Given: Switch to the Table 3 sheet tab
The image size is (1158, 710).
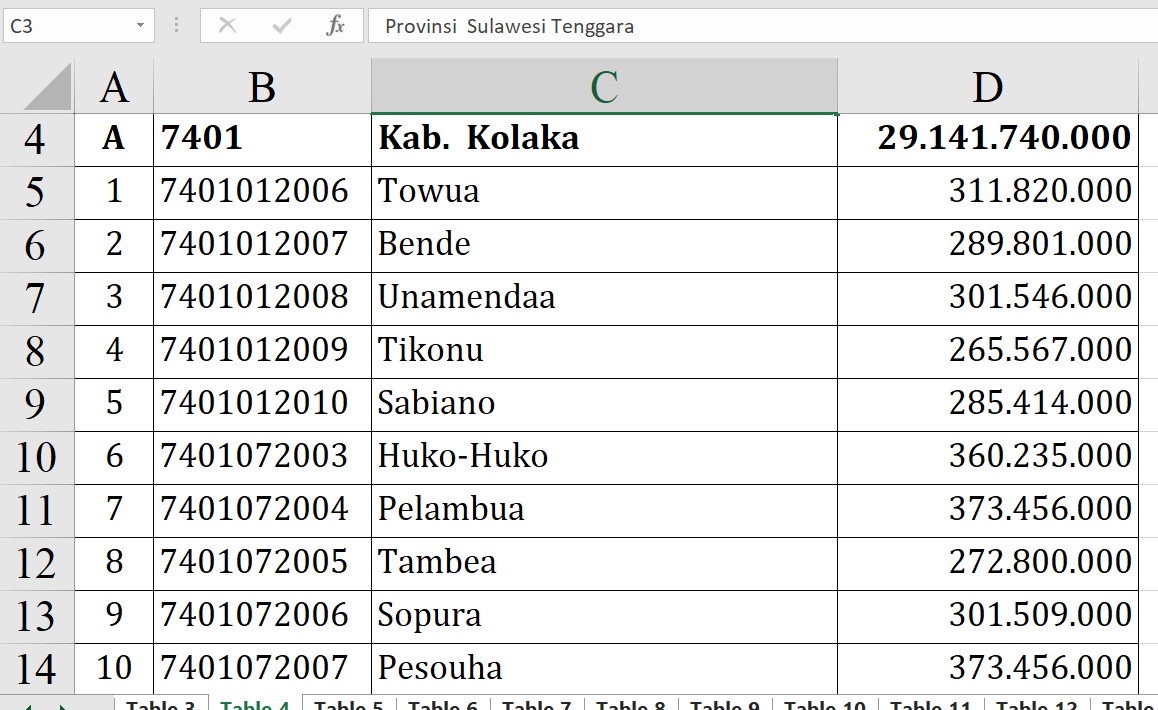Looking at the screenshot, I should [x=160, y=703].
